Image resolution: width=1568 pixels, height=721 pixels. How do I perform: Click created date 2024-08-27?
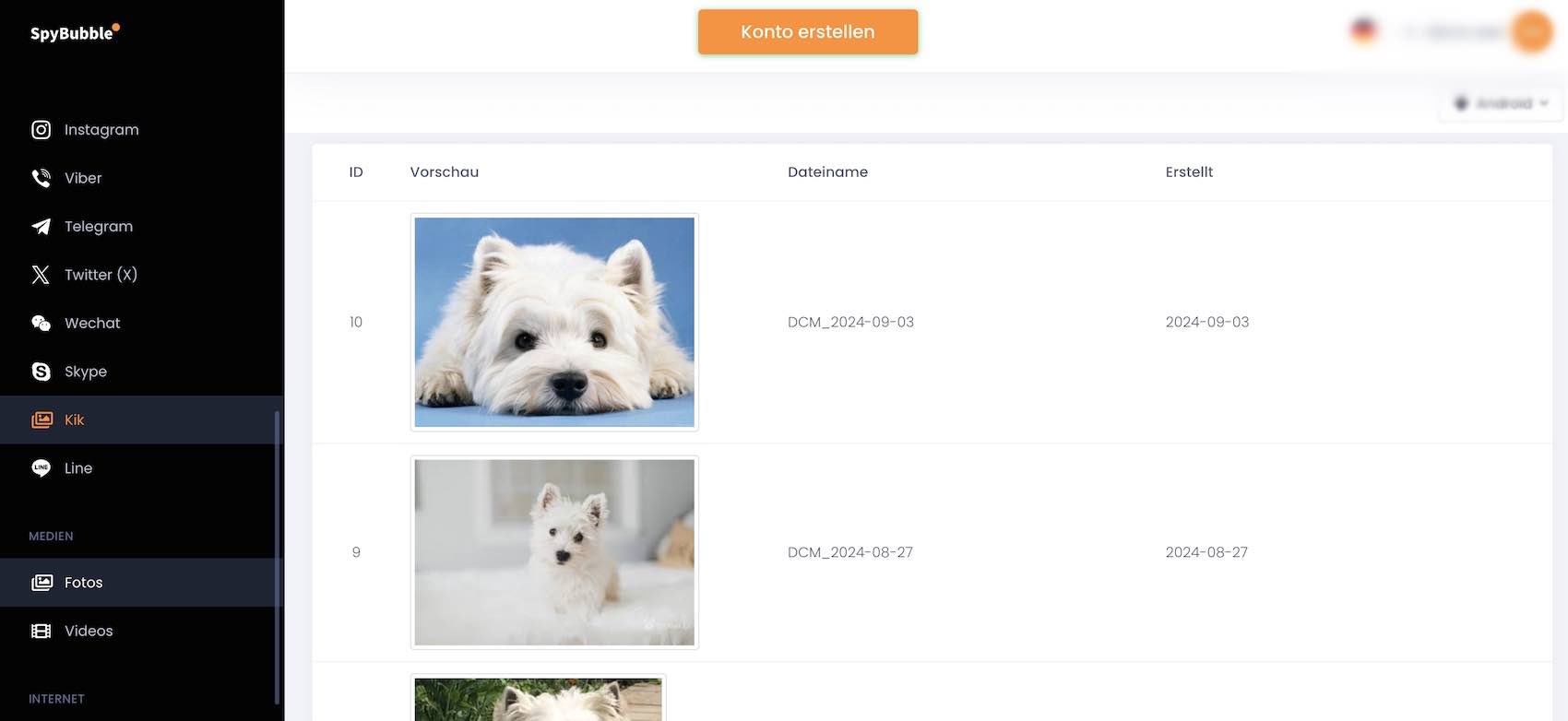[x=1206, y=553]
